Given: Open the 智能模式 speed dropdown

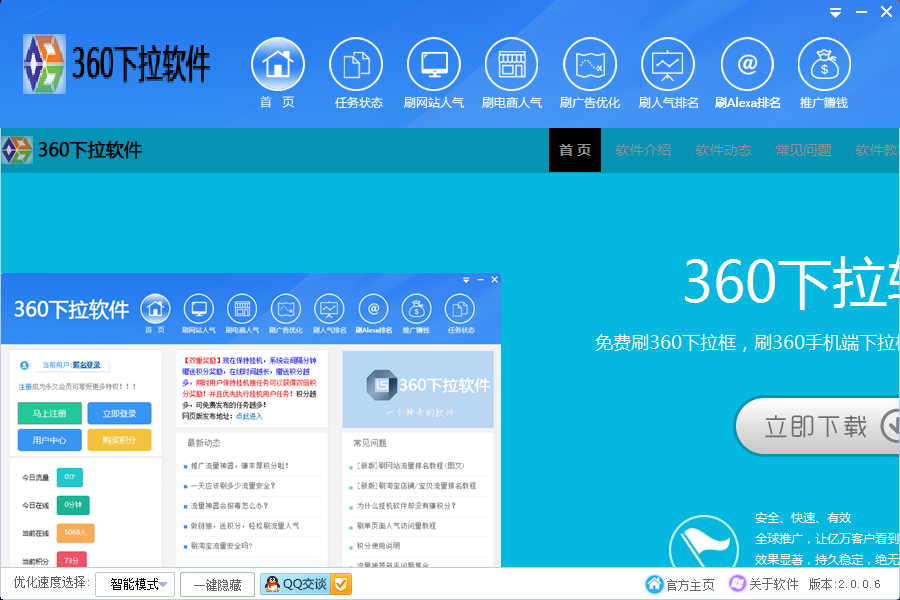Looking at the screenshot, I should [x=134, y=584].
